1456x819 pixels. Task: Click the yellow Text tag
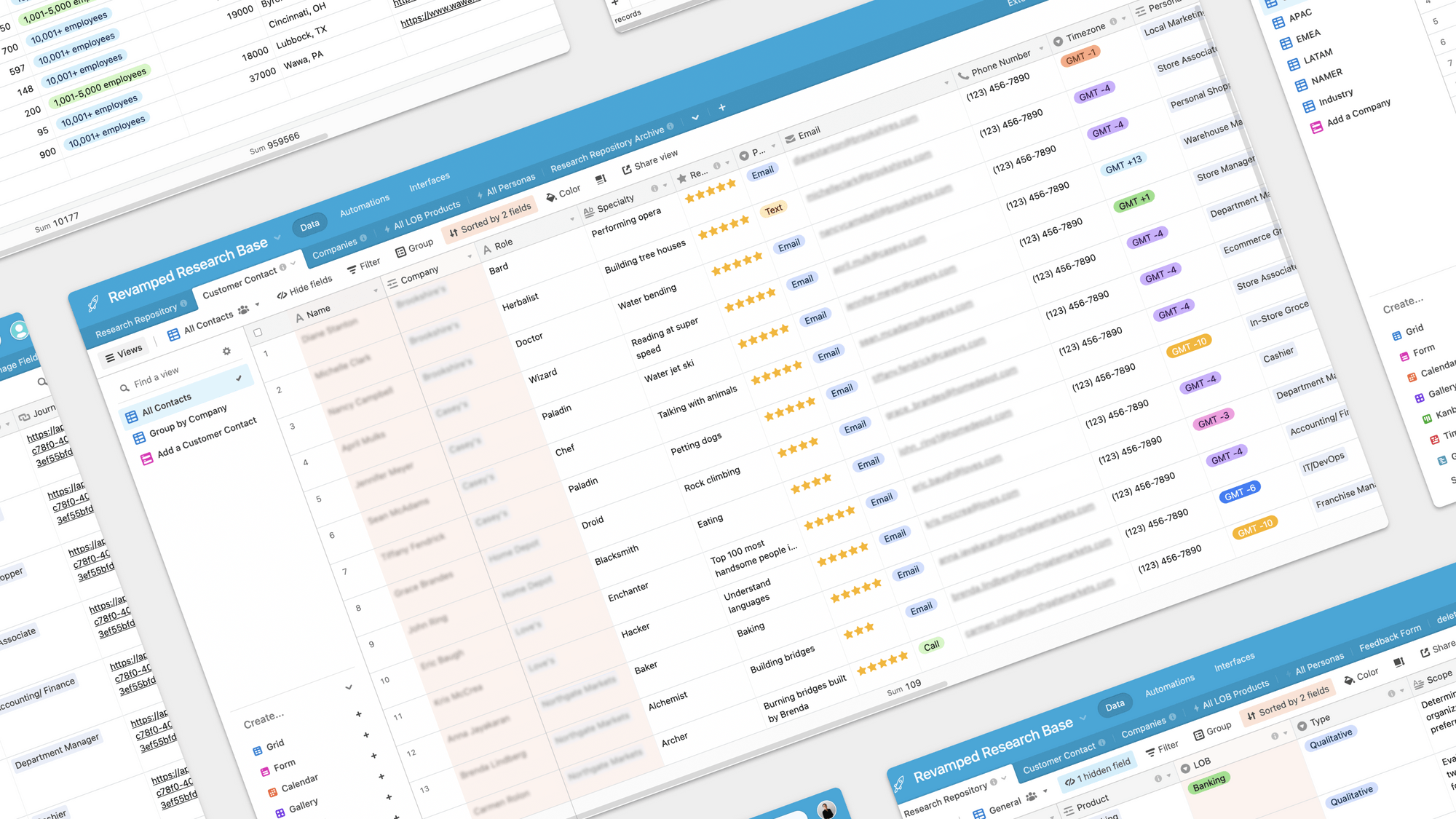pyautogui.click(x=773, y=210)
